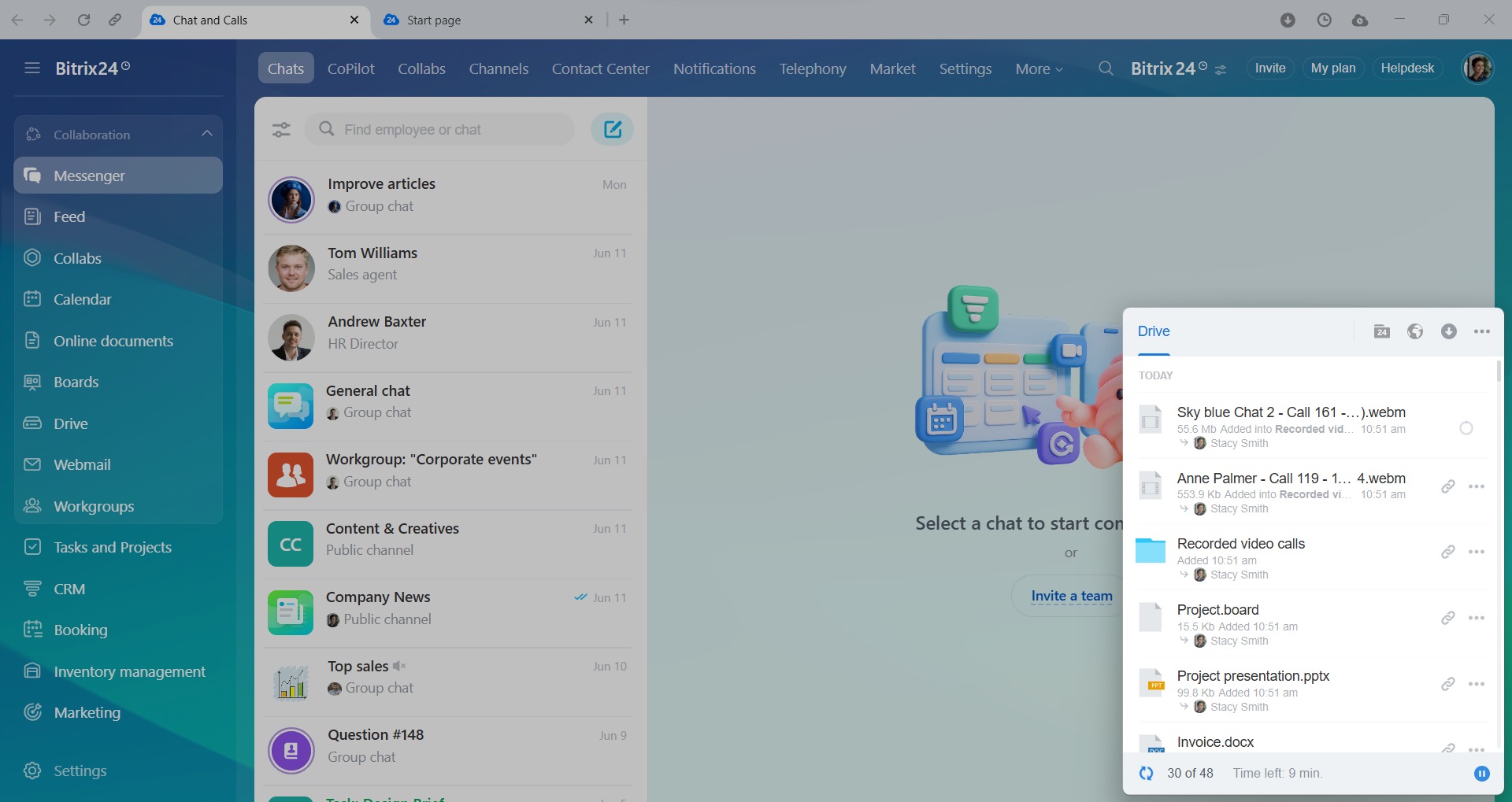Screen dimensions: 1512x802
Task: Click the new chat compose icon
Action: coord(612,129)
